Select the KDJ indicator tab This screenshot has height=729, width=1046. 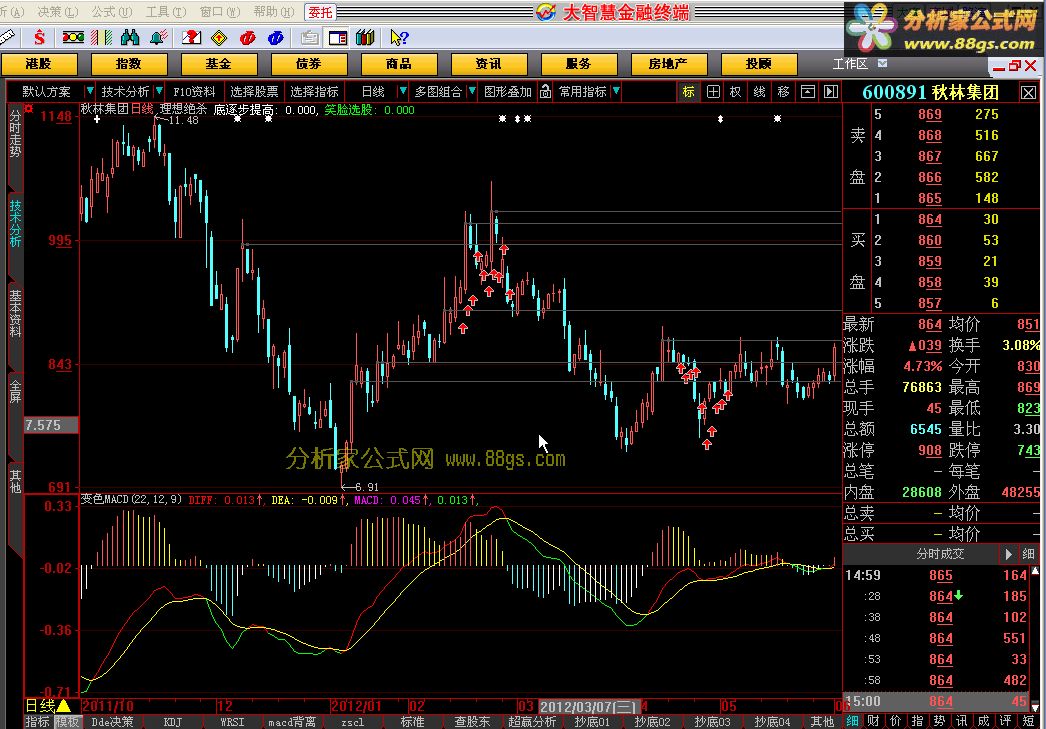point(172,722)
